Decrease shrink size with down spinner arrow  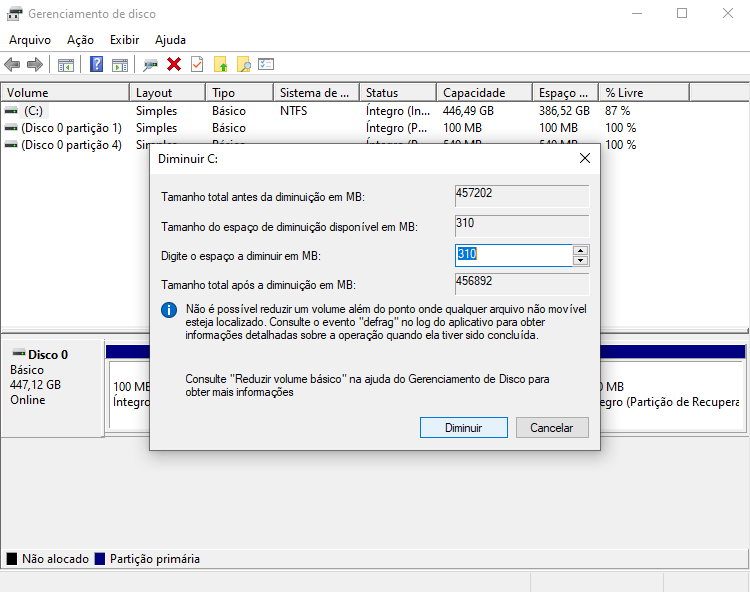click(x=580, y=261)
